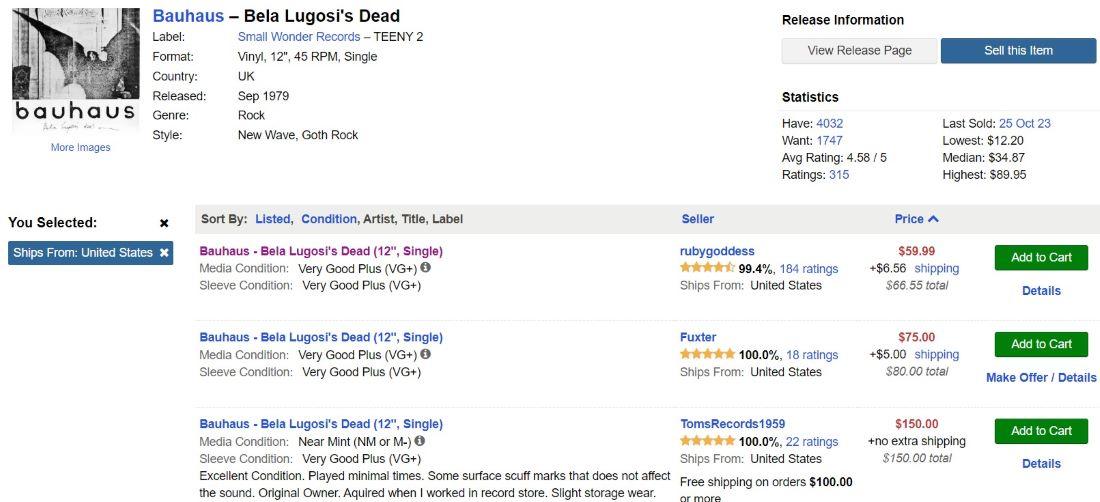The width and height of the screenshot is (1100, 502).
Task: Add the Fuxter $75.00 listing to cart
Action: (1040, 344)
